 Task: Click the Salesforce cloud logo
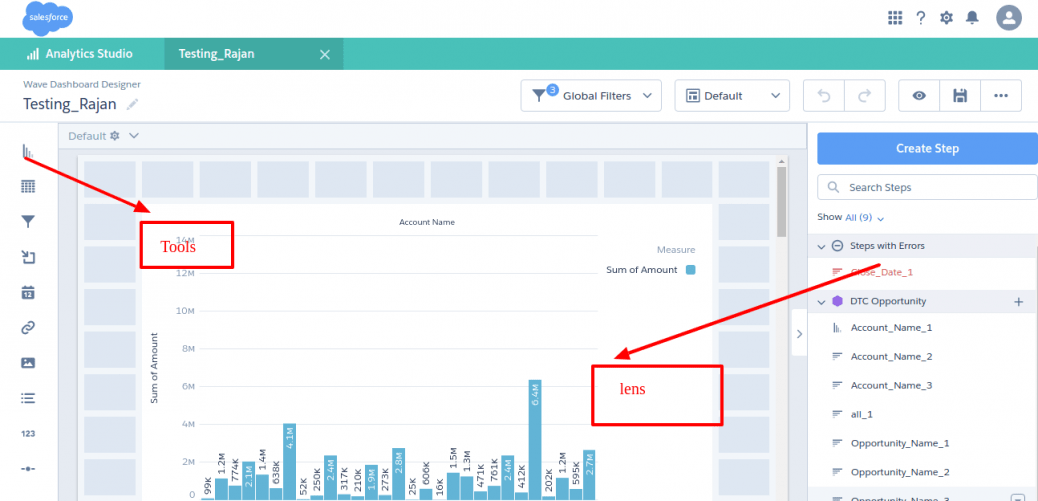47,19
